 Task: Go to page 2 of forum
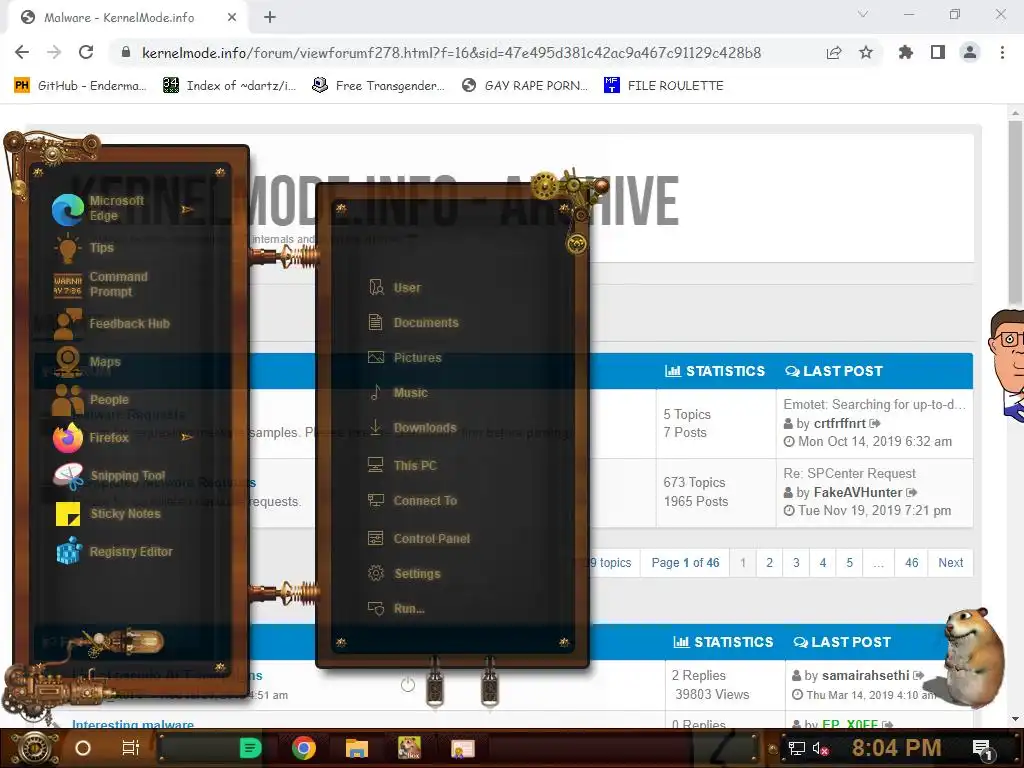point(769,562)
